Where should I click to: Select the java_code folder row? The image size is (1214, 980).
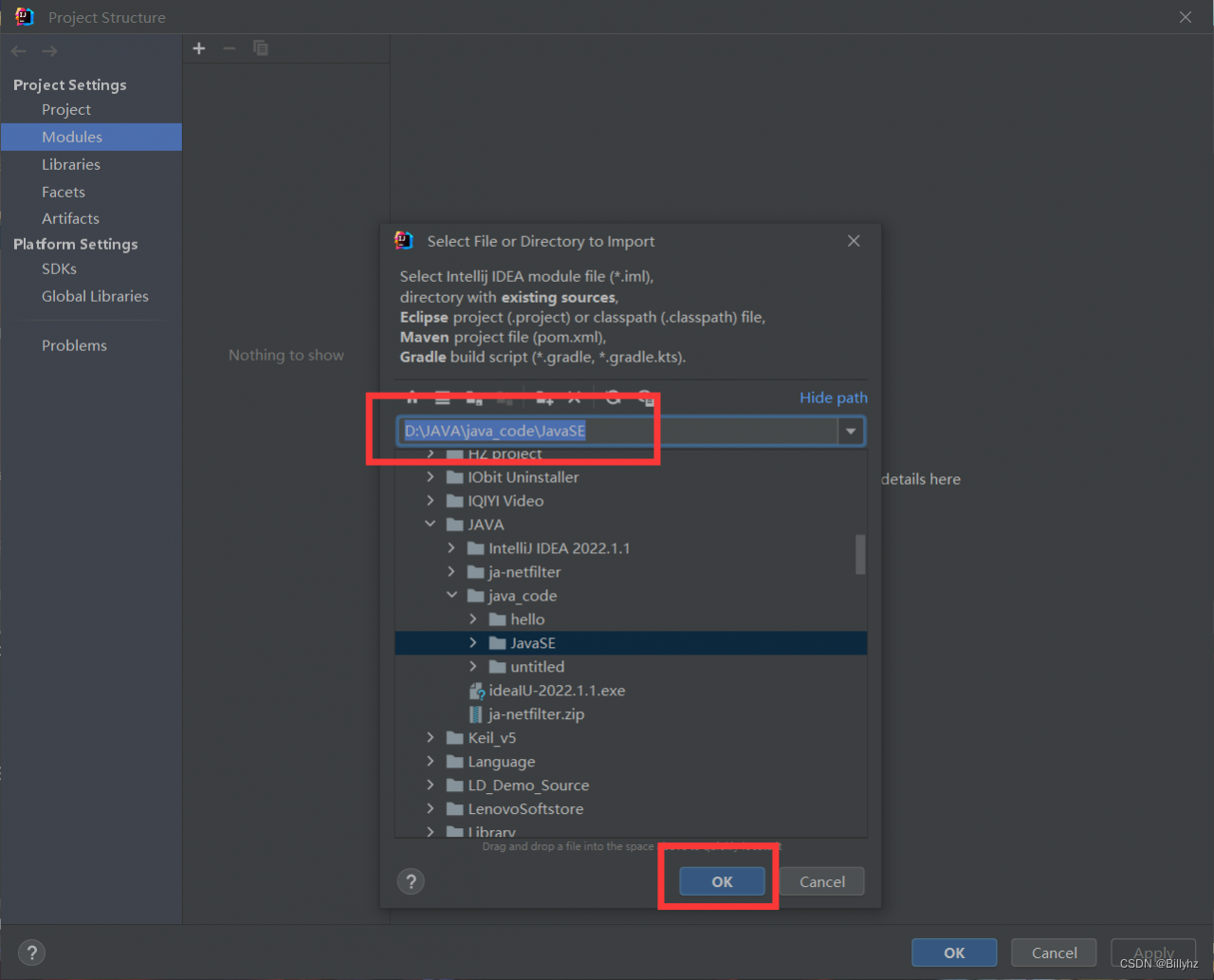(x=631, y=596)
